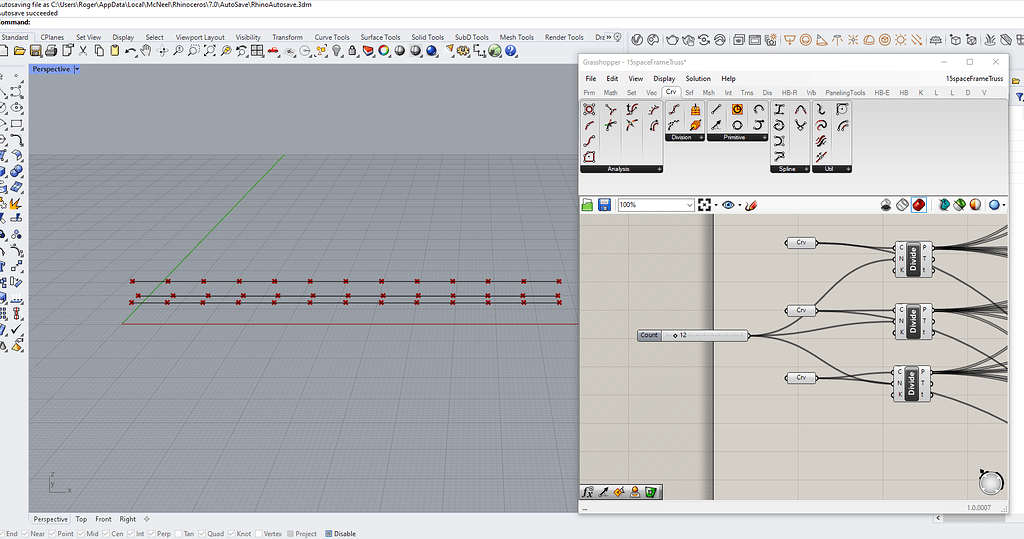The height and width of the screenshot is (539, 1024).
Task: Select the sketch tool in canvas toolbar
Action: point(751,205)
